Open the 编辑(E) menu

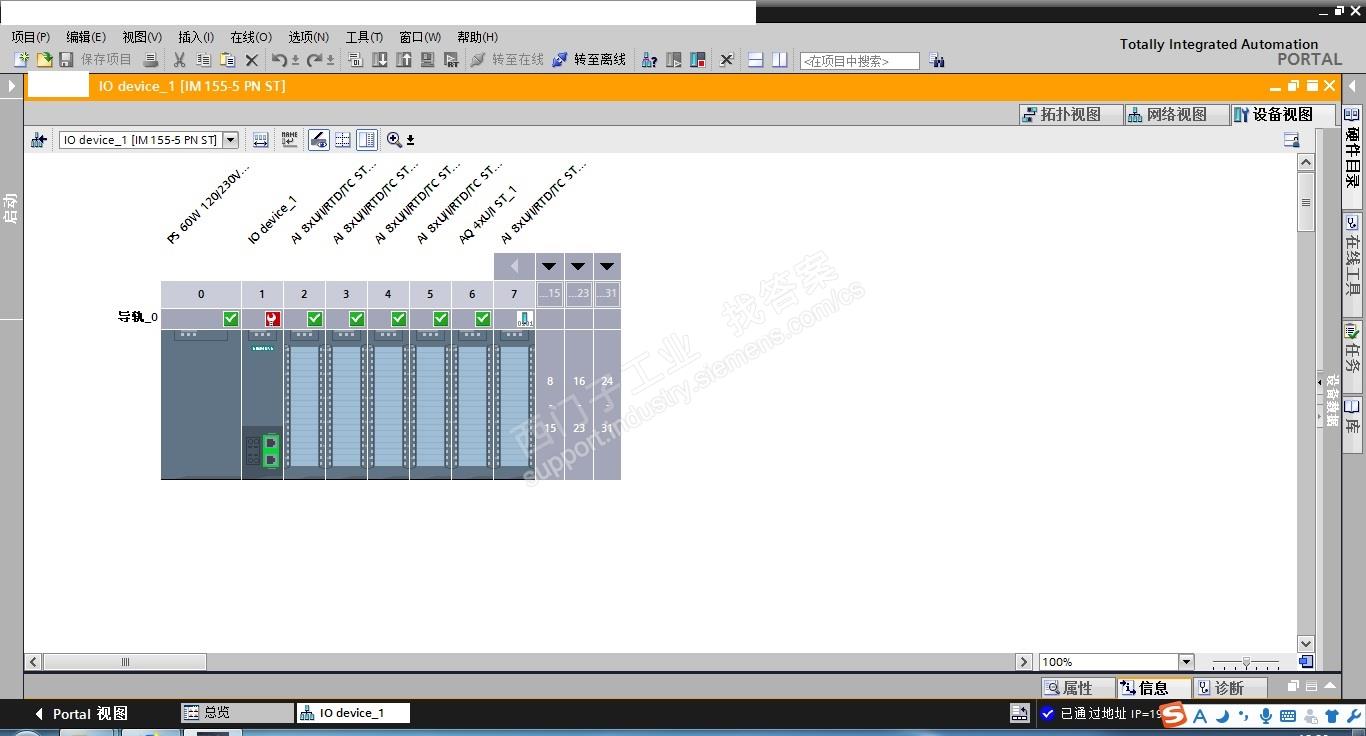click(86, 37)
